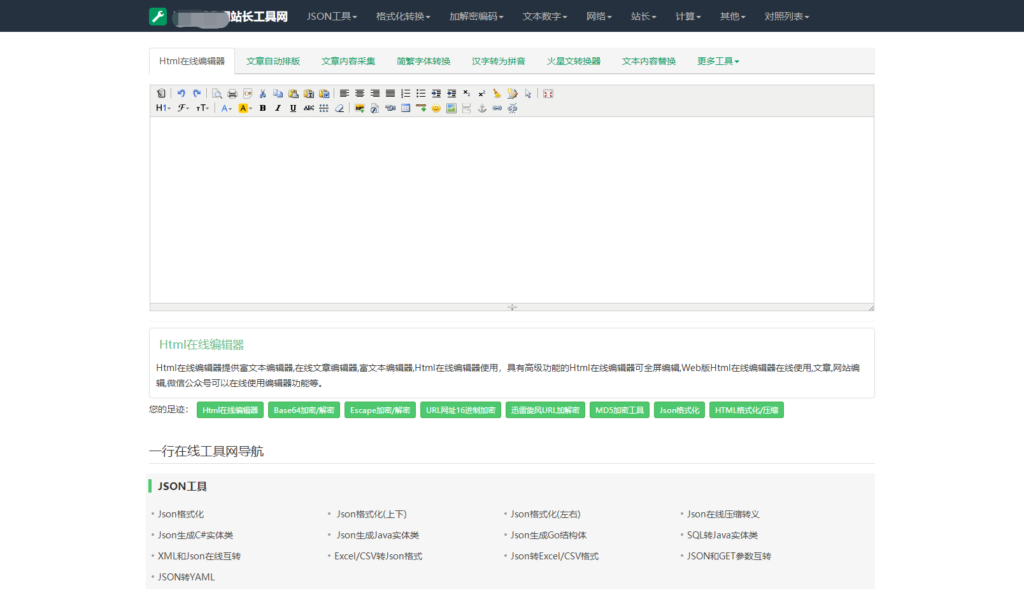Expand the JSON工具 navigation menu
Viewport: 1024px width, 595px height.
pos(331,16)
